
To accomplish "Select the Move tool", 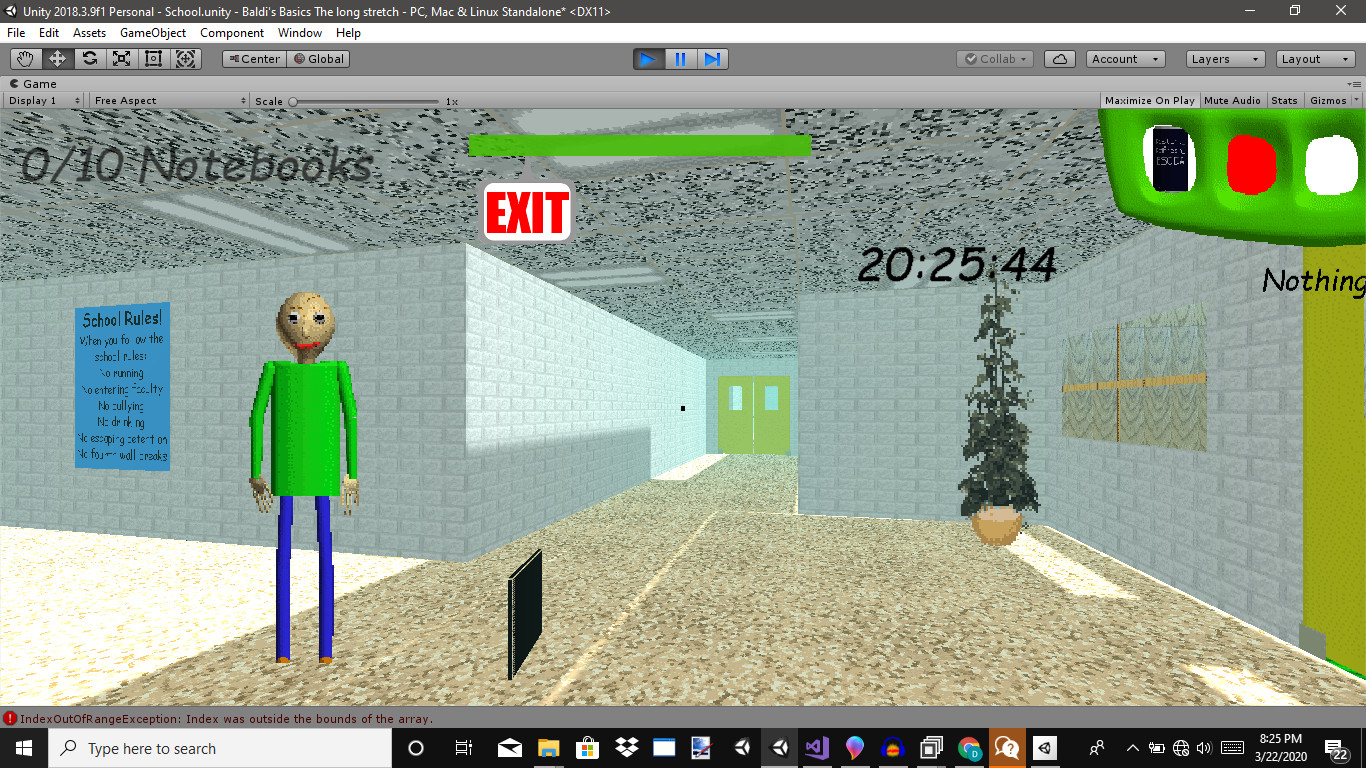I will click(x=58, y=59).
